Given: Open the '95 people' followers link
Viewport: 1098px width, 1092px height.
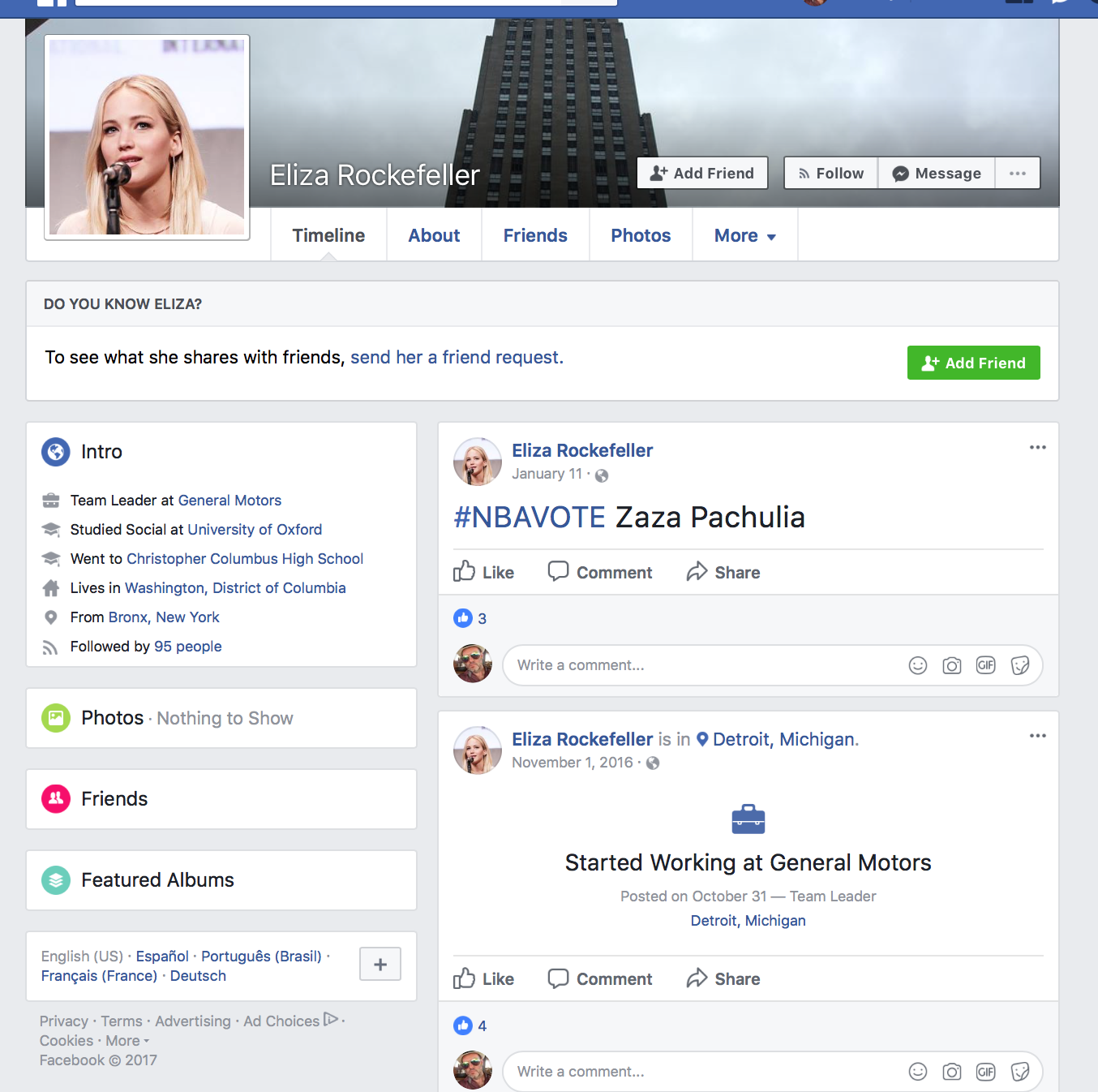Looking at the screenshot, I should [187, 647].
